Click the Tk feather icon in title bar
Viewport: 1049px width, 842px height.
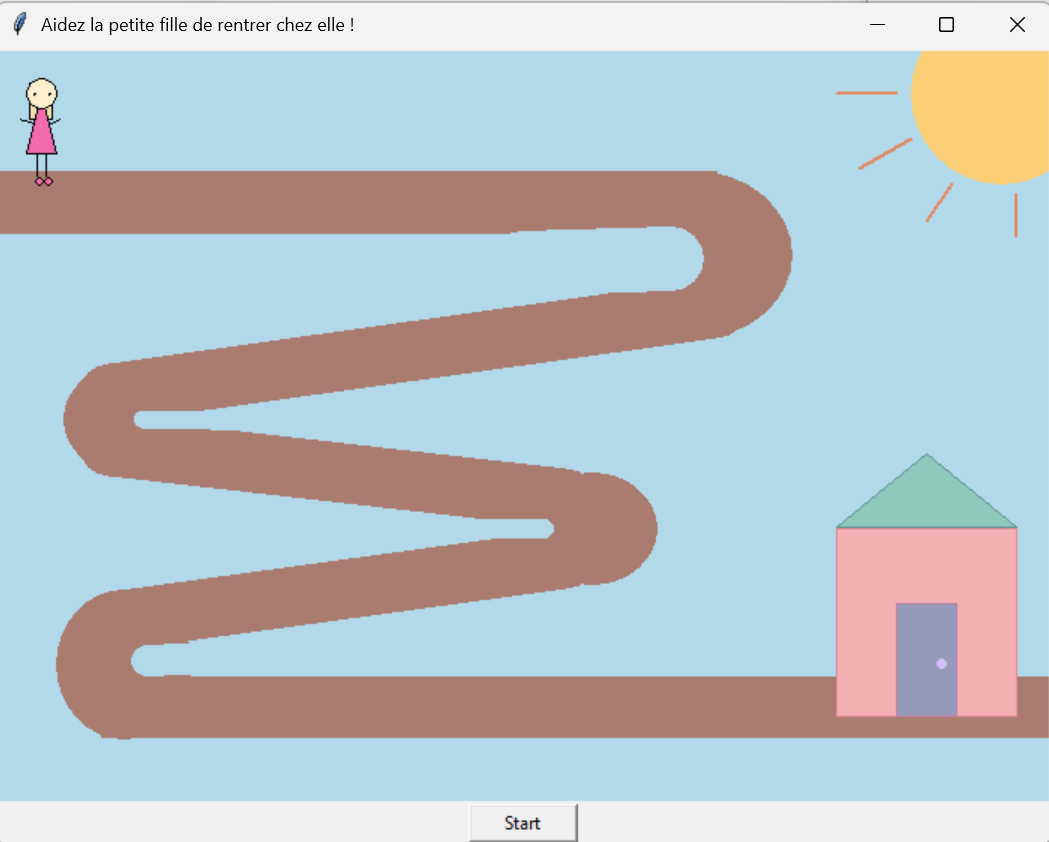point(19,25)
